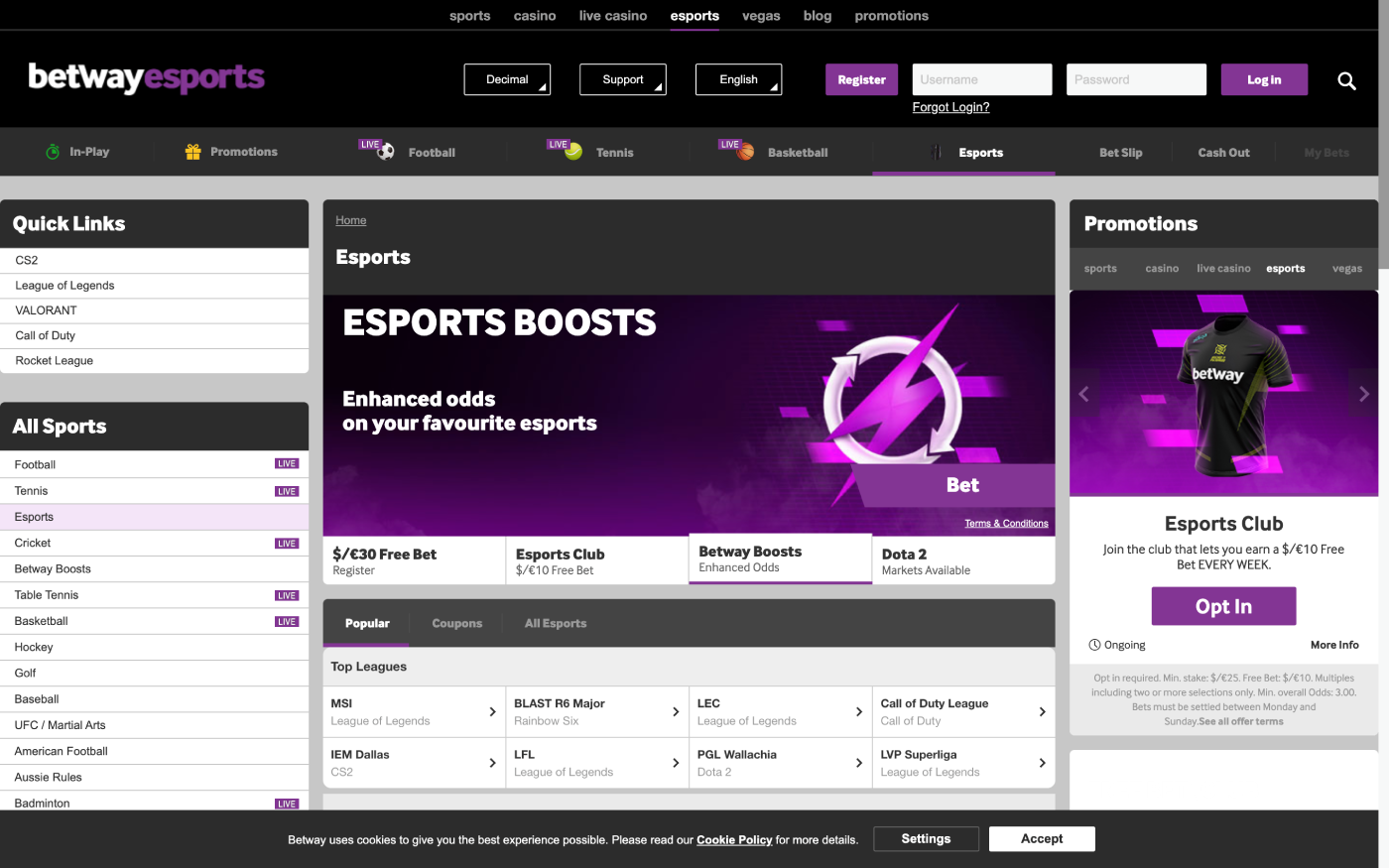The height and width of the screenshot is (868, 1389).
Task: Open Terms & Conditions link on banner
Action: tap(1006, 523)
